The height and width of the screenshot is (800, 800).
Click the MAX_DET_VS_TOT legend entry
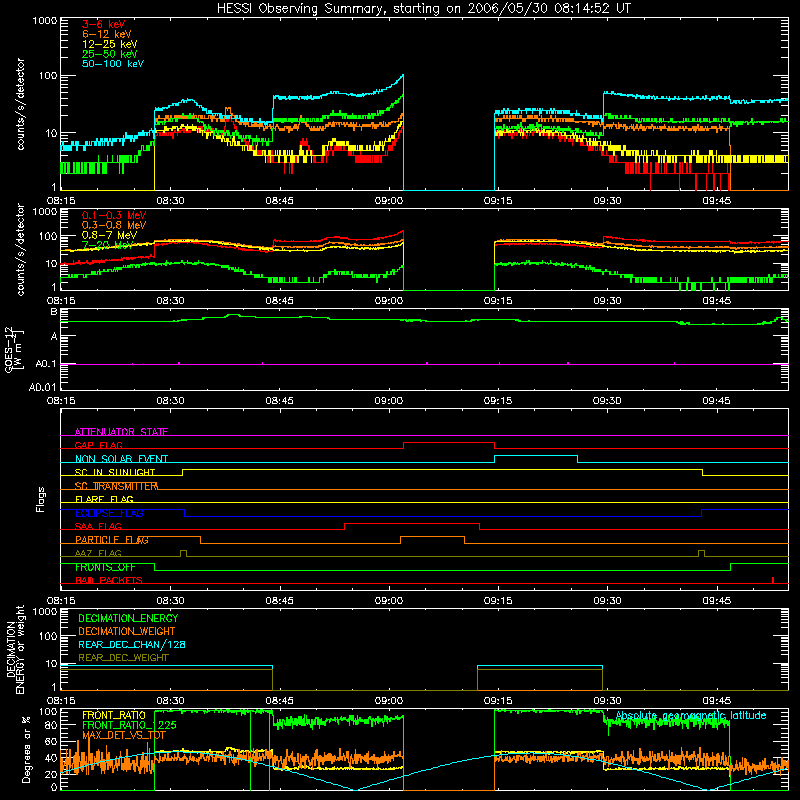(x=123, y=735)
